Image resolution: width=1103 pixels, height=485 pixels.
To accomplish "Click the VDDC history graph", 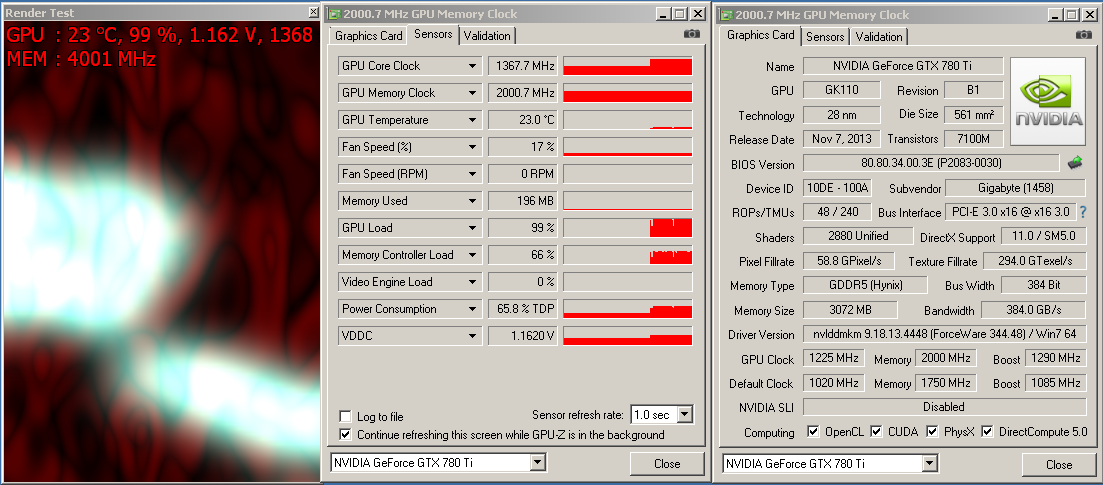I will pyautogui.click(x=627, y=336).
